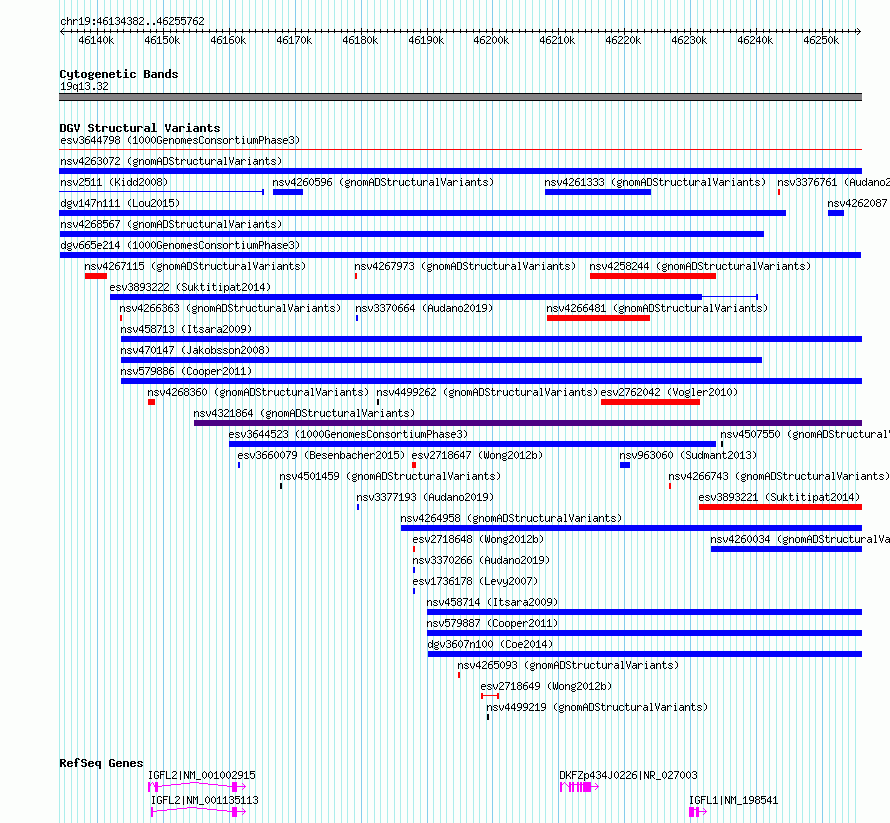Click esv2718647 (Wong2012b) variant label
The width and height of the screenshot is (890, 823).
coord(477,455)
